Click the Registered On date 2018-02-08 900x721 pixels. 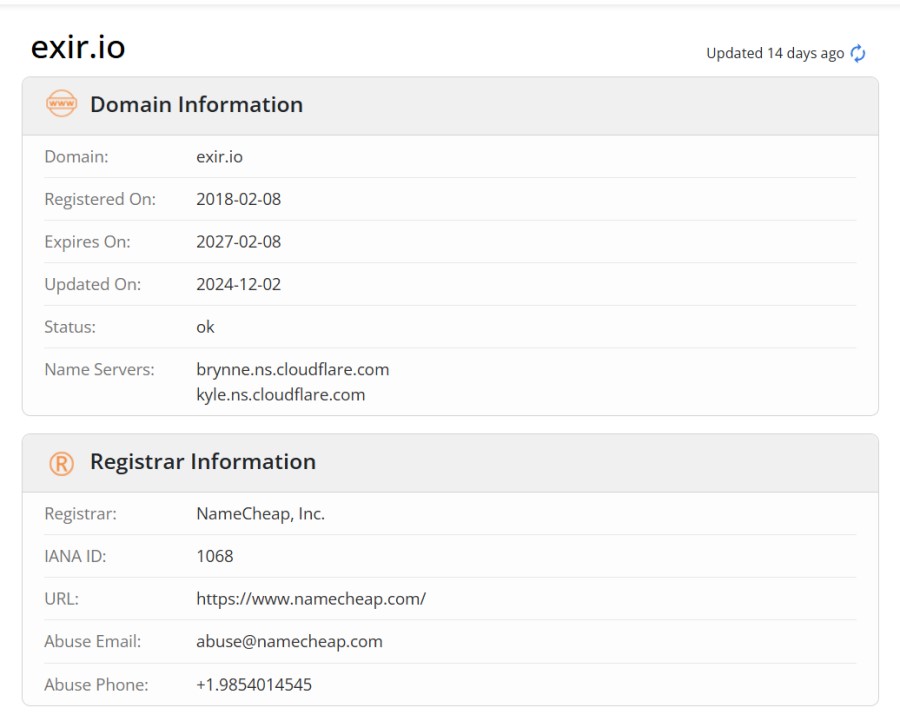[238, 199]
